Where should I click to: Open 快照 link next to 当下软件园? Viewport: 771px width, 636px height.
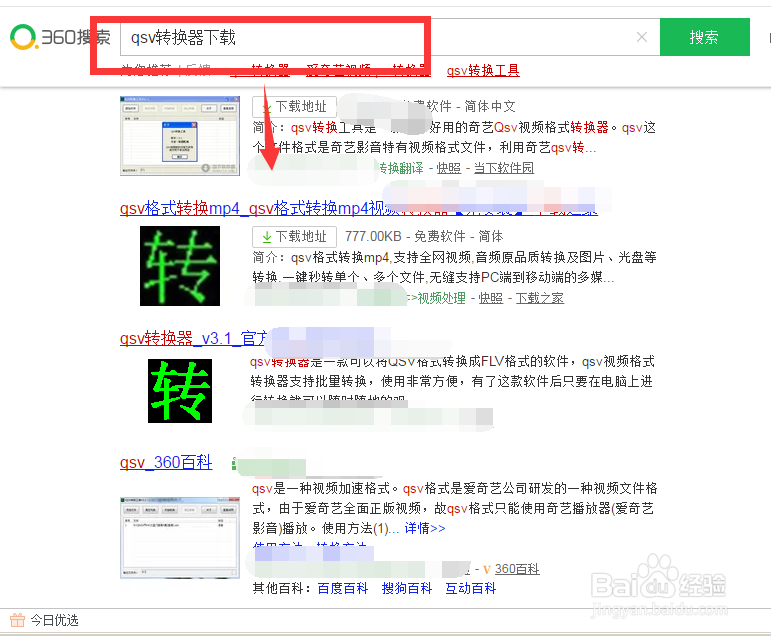449,168
